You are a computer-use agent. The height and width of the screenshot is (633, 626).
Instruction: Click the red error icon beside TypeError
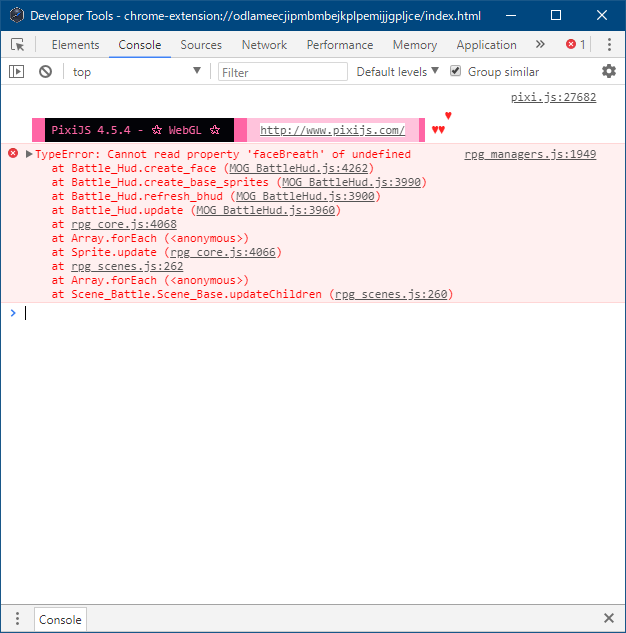pos(13,153)
